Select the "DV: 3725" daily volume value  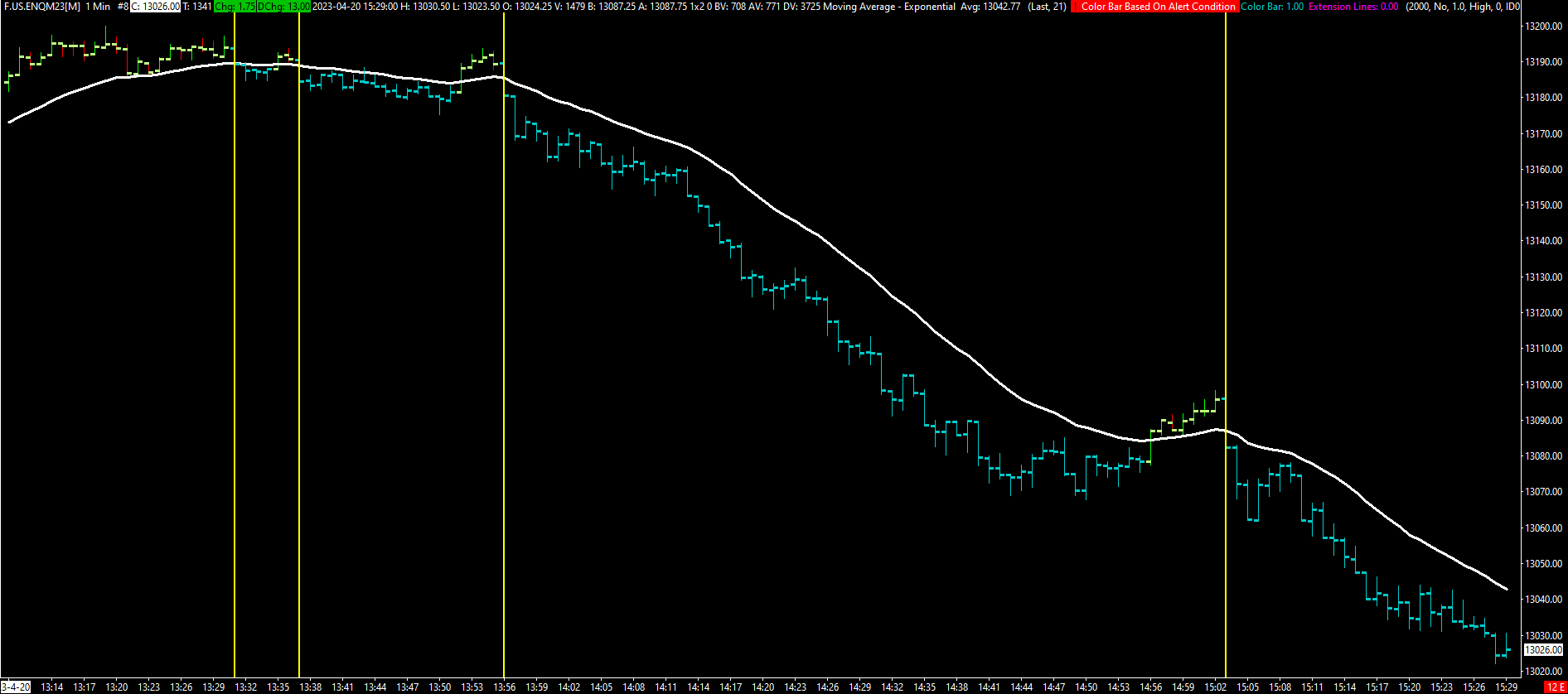tap(801, 7)
